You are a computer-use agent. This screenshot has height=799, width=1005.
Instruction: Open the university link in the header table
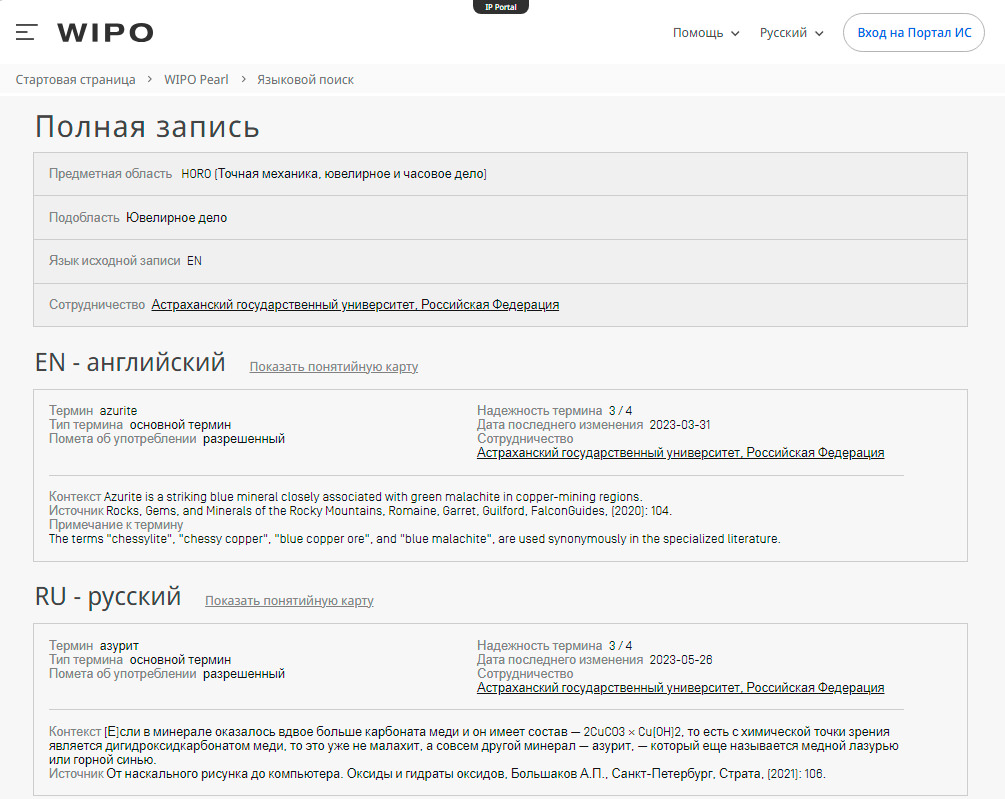(355, 305)
